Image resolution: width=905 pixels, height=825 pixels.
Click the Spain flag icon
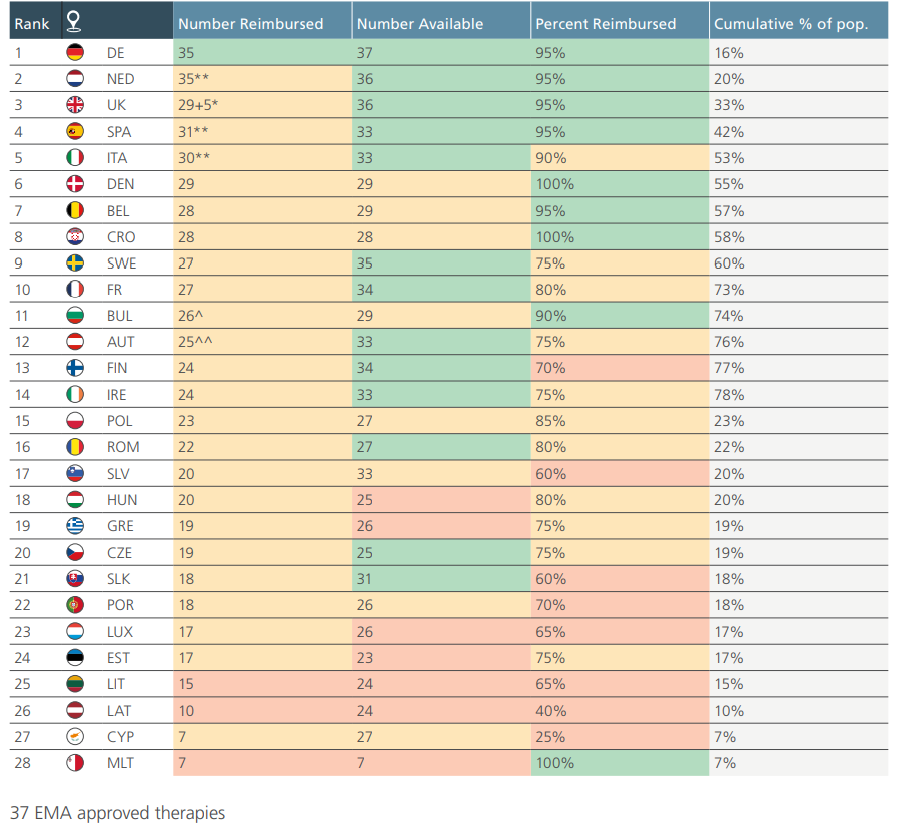tap(75, 132)
